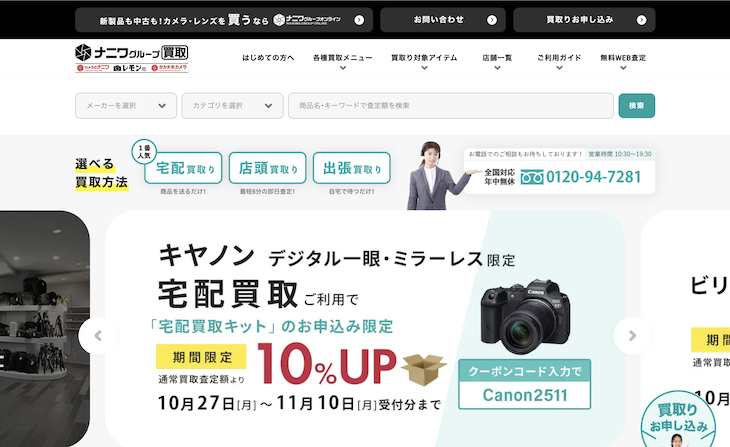Click the Canon camera image
Viewport: 730px width, 447px height.
click(526, 317)
